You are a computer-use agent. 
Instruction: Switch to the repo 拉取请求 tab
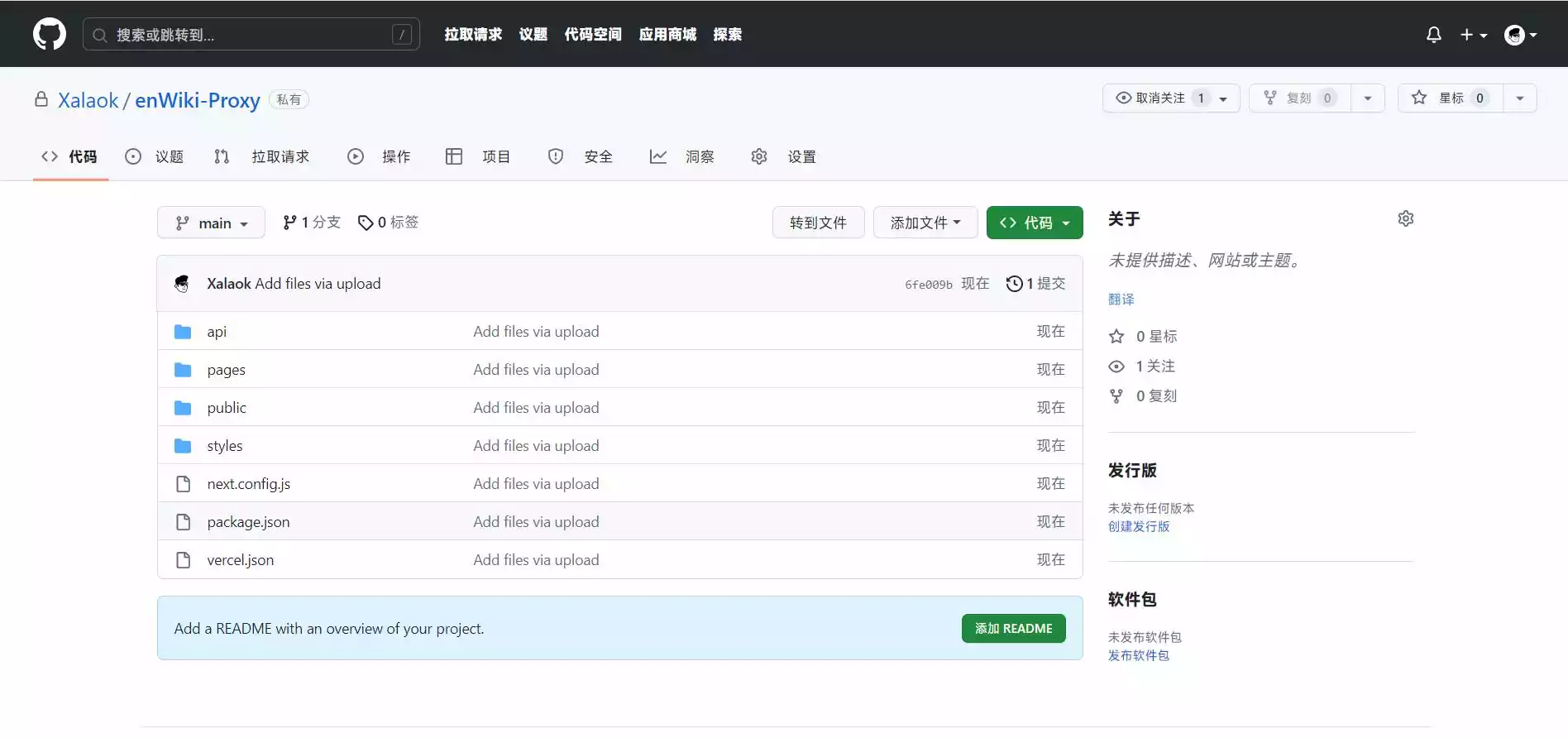coord(262,156)
